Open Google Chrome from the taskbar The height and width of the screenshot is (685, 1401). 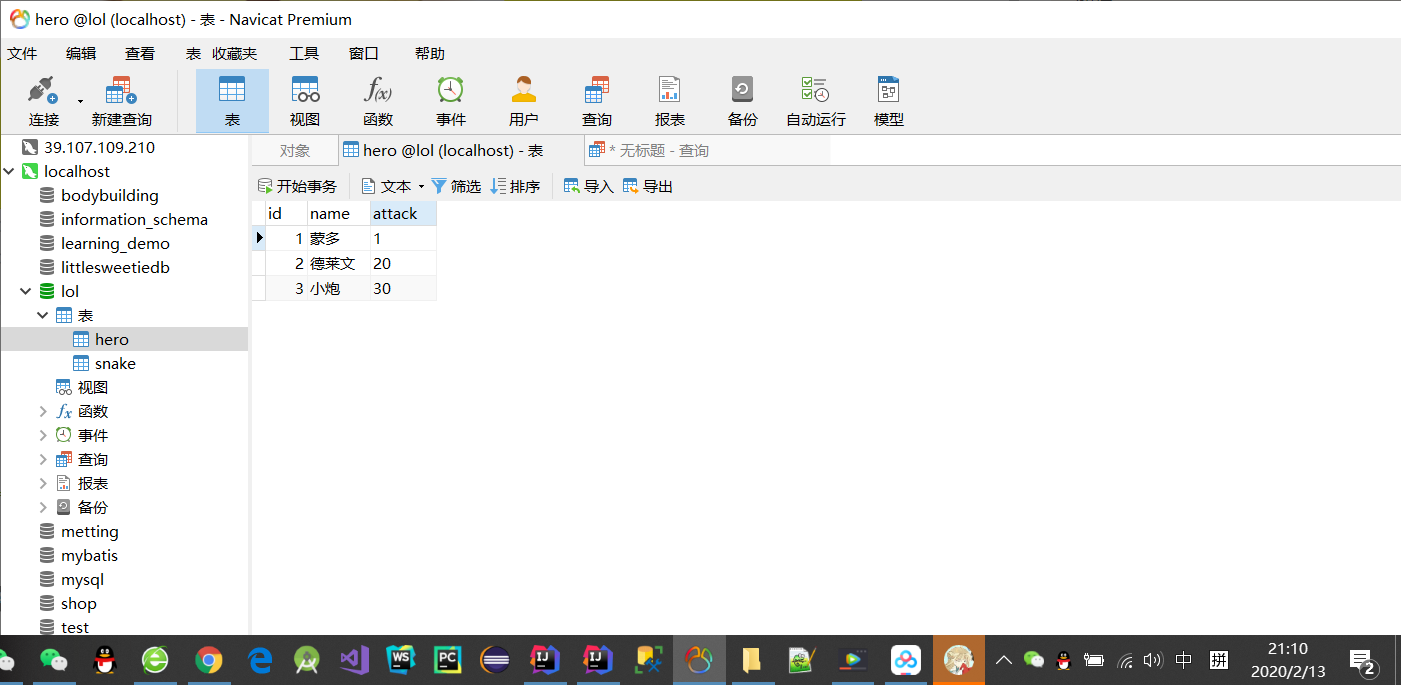208,660
